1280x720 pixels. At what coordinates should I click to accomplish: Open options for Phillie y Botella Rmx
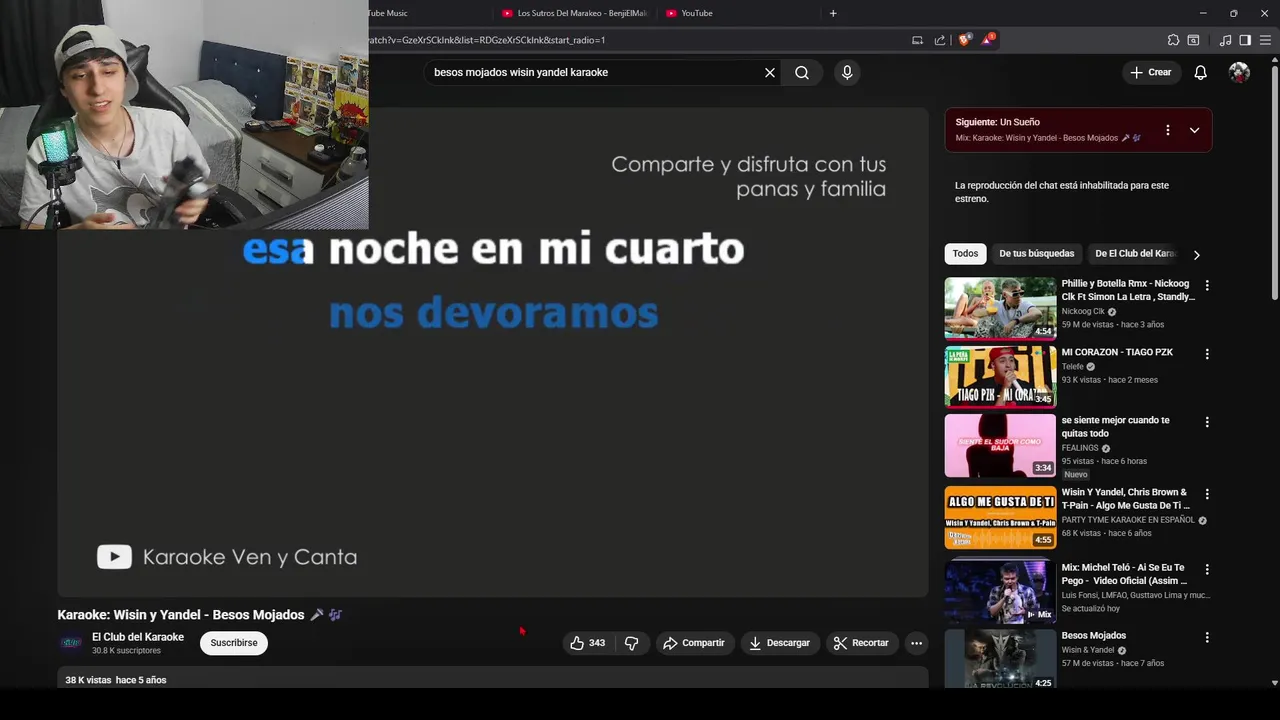[x=1207, y=285]
